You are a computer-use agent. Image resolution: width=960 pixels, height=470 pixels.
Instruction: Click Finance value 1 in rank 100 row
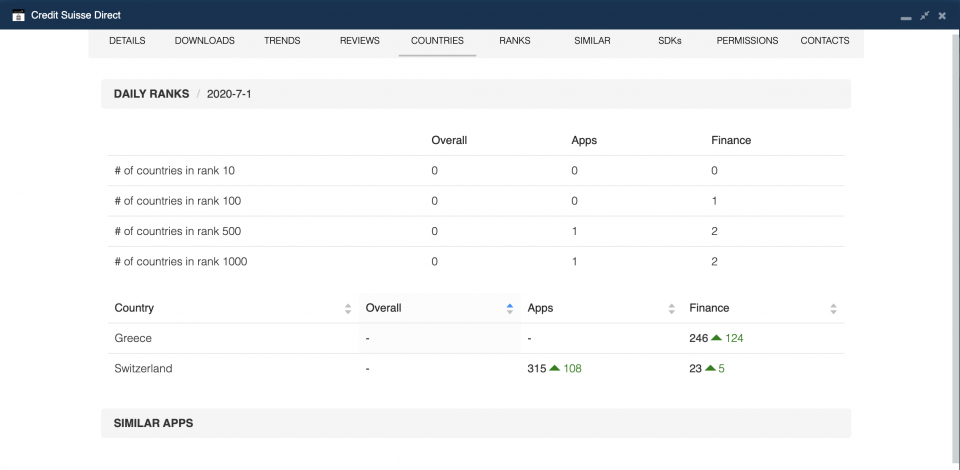pos(714,201)
